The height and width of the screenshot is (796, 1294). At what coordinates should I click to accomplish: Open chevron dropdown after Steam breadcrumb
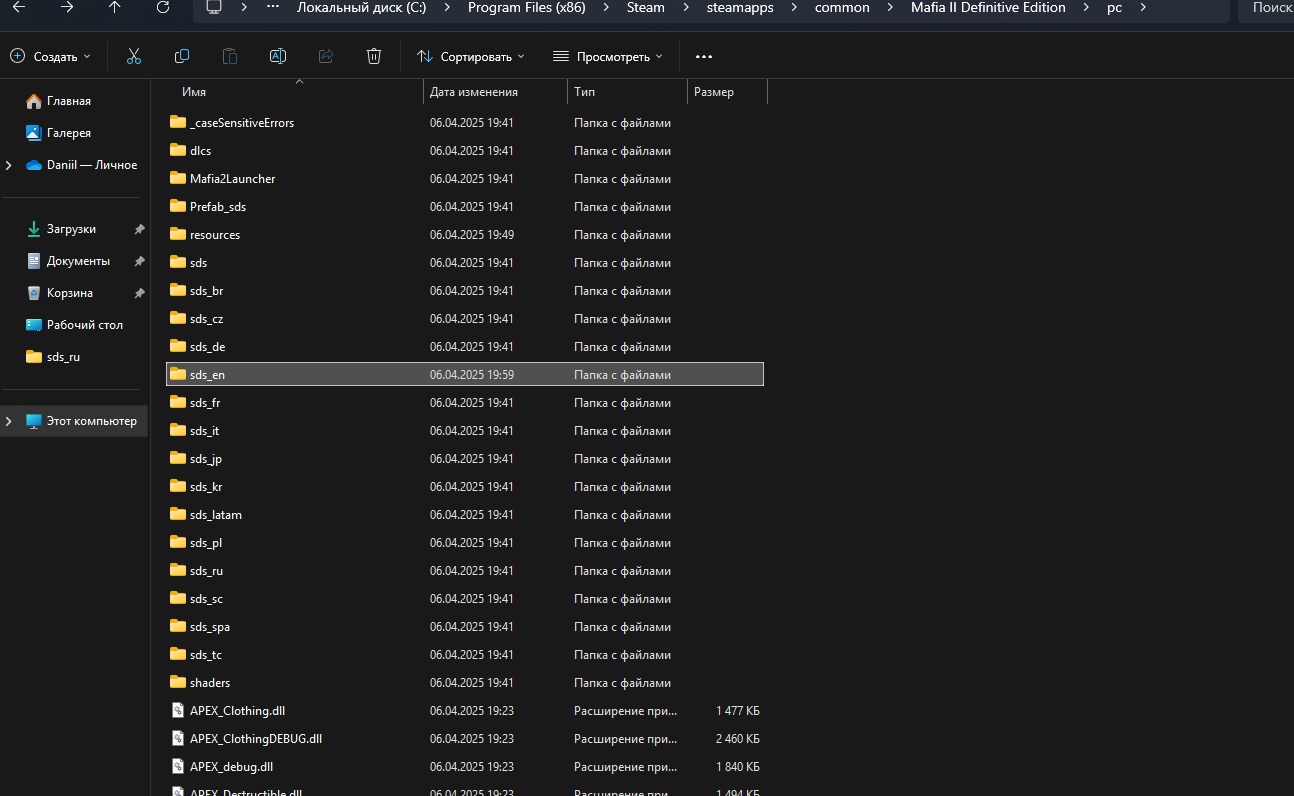point(686,7)
